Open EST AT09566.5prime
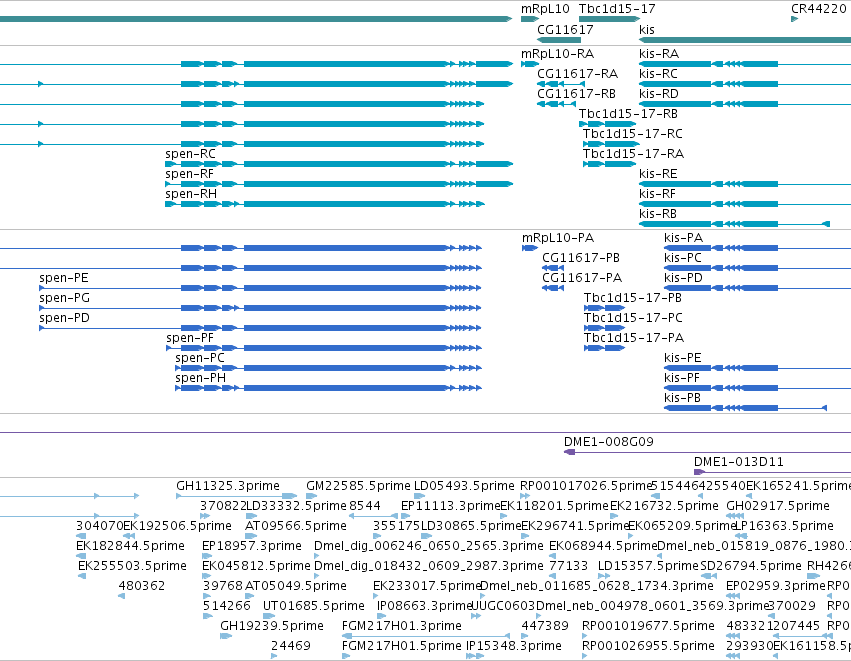 tap(296, 526)
